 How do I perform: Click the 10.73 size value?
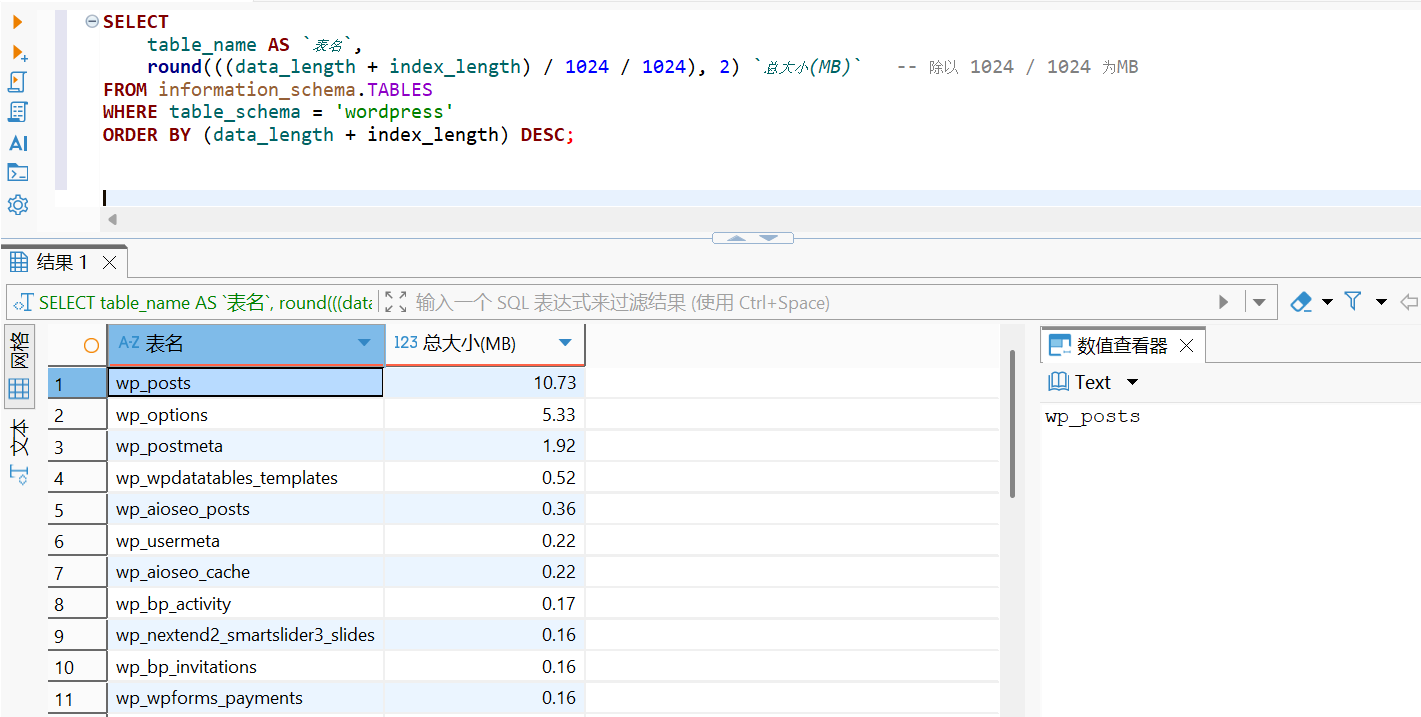pos(555,383)
